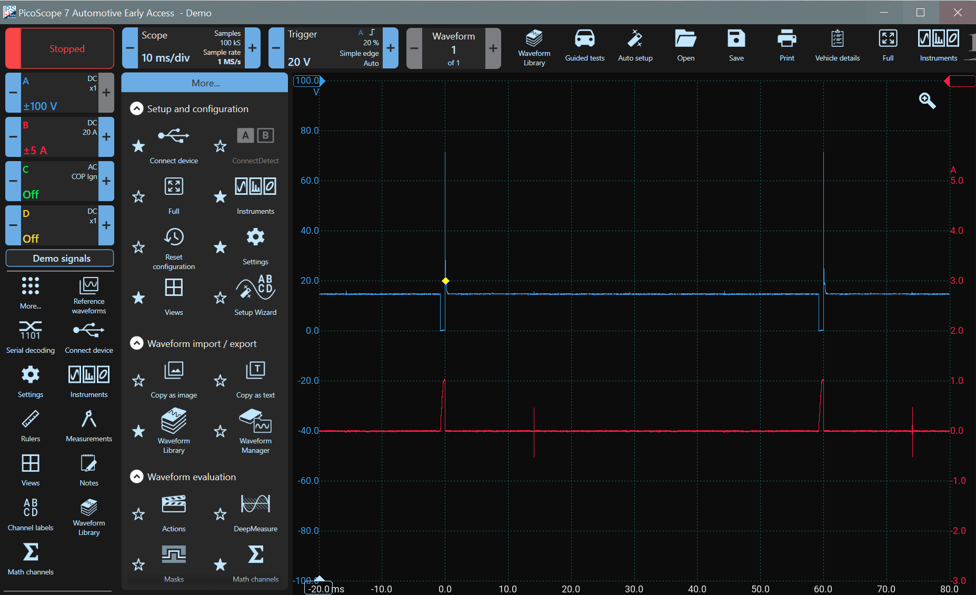Toggle favorite star next to DeepMeasure

220,515
